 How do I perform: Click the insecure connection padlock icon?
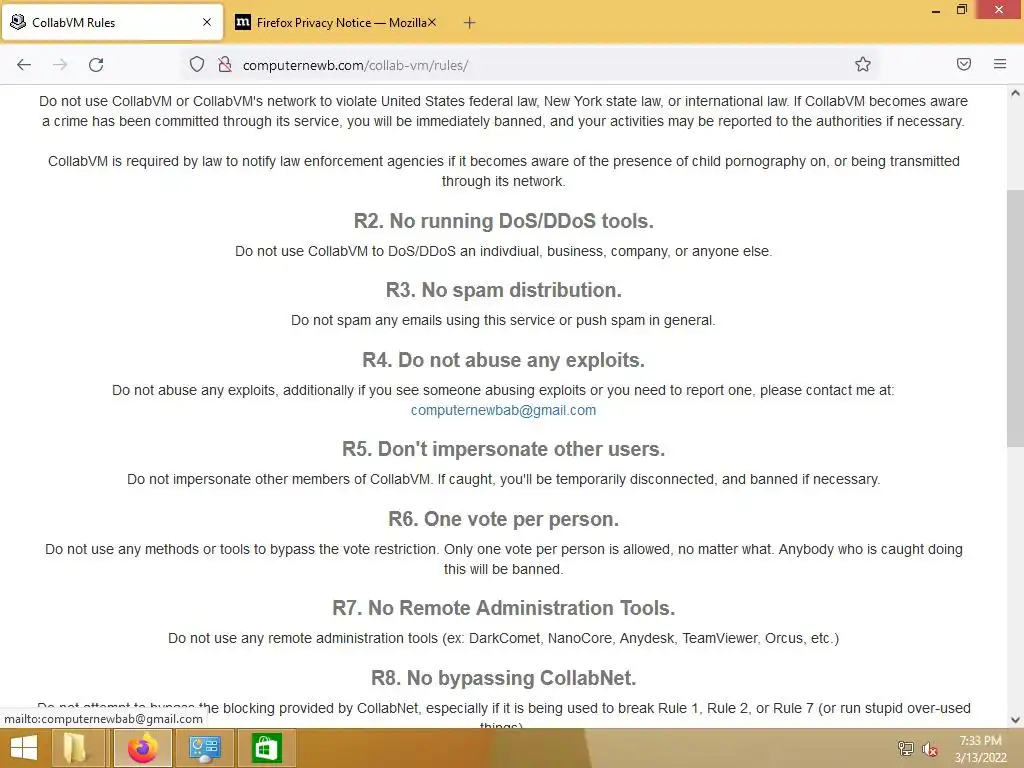point(225,65)
